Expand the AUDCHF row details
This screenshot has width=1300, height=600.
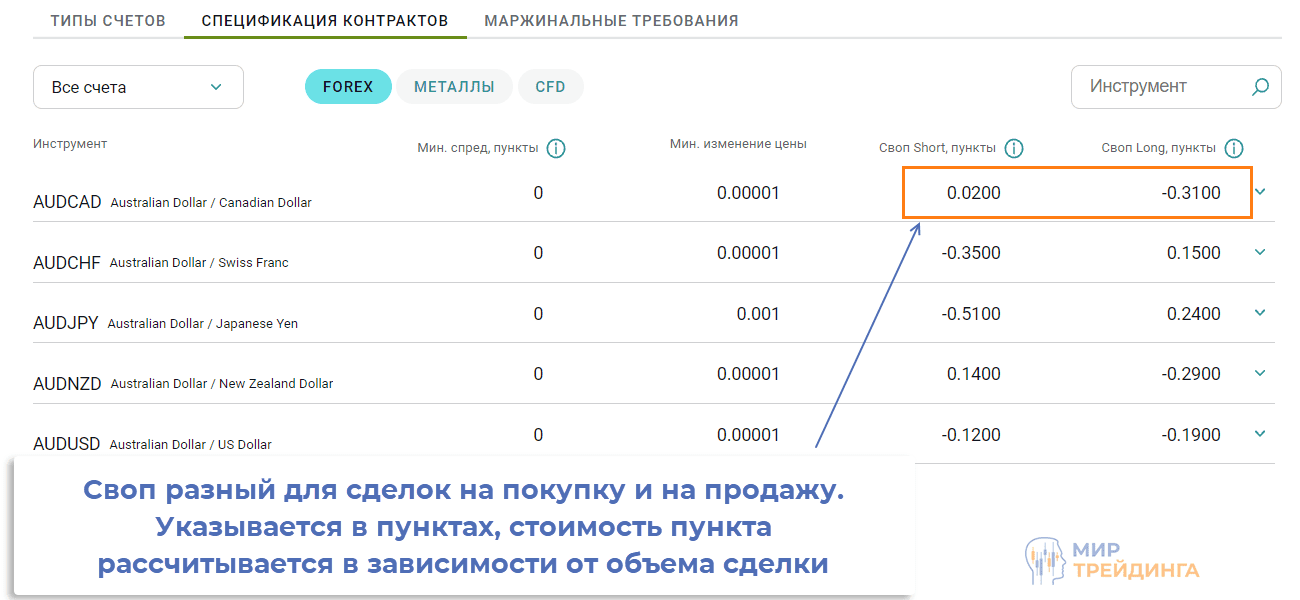click(1260, 252)
